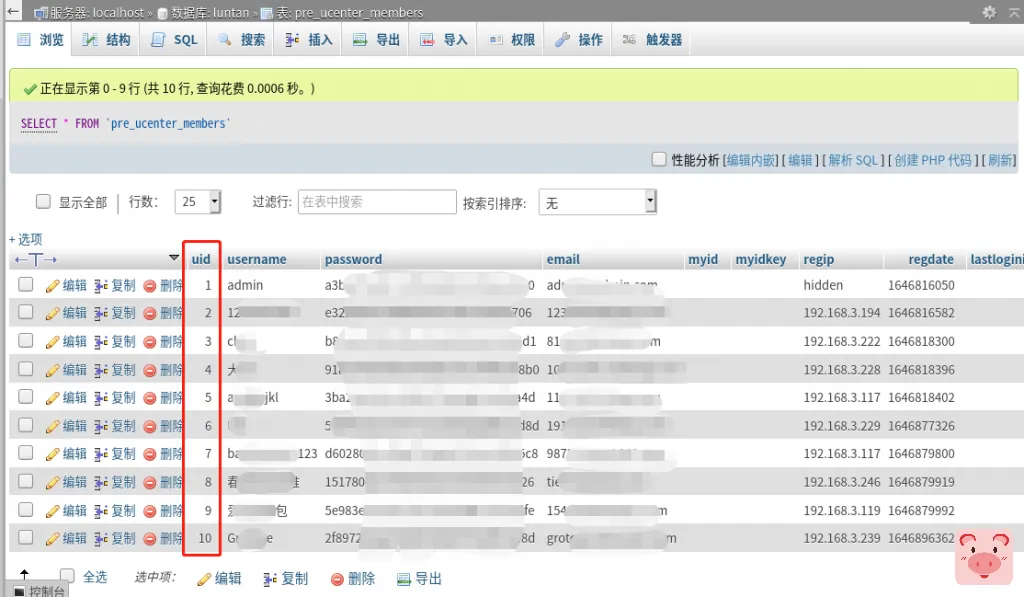The image size is (1024, 597).
Task: Click the console icon at bottom left
Action: (x=19, y=591)
